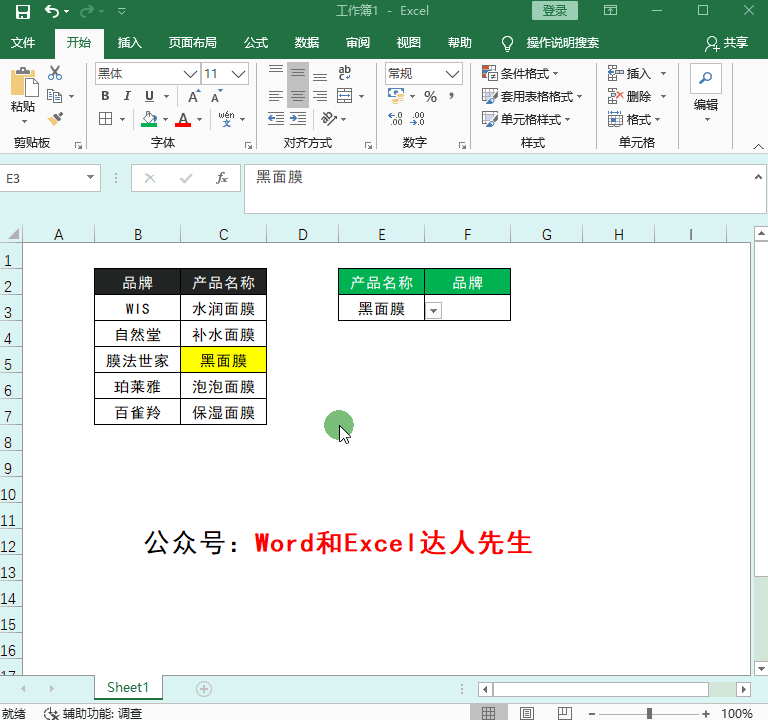Click the Merge and Center icon
This screenshot has width=768, height=720.
click(x=345, y=96)
